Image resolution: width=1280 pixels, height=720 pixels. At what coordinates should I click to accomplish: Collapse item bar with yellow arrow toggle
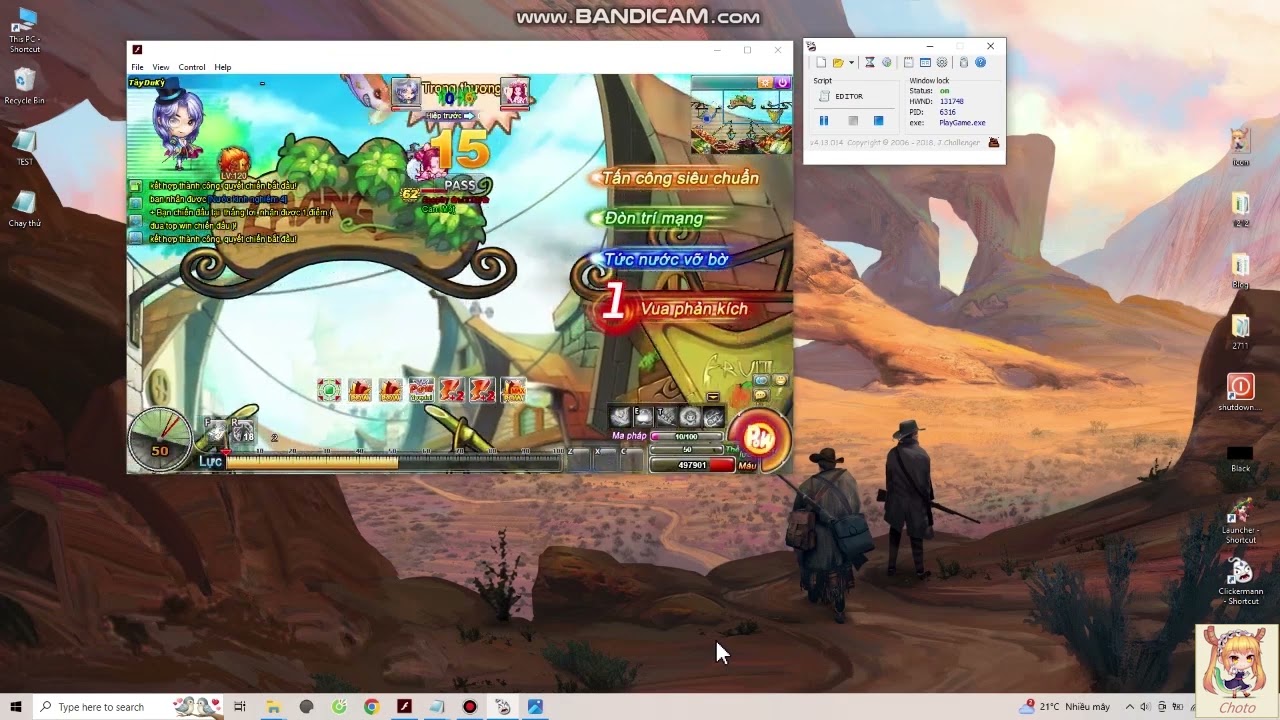[x=713, y=397]
